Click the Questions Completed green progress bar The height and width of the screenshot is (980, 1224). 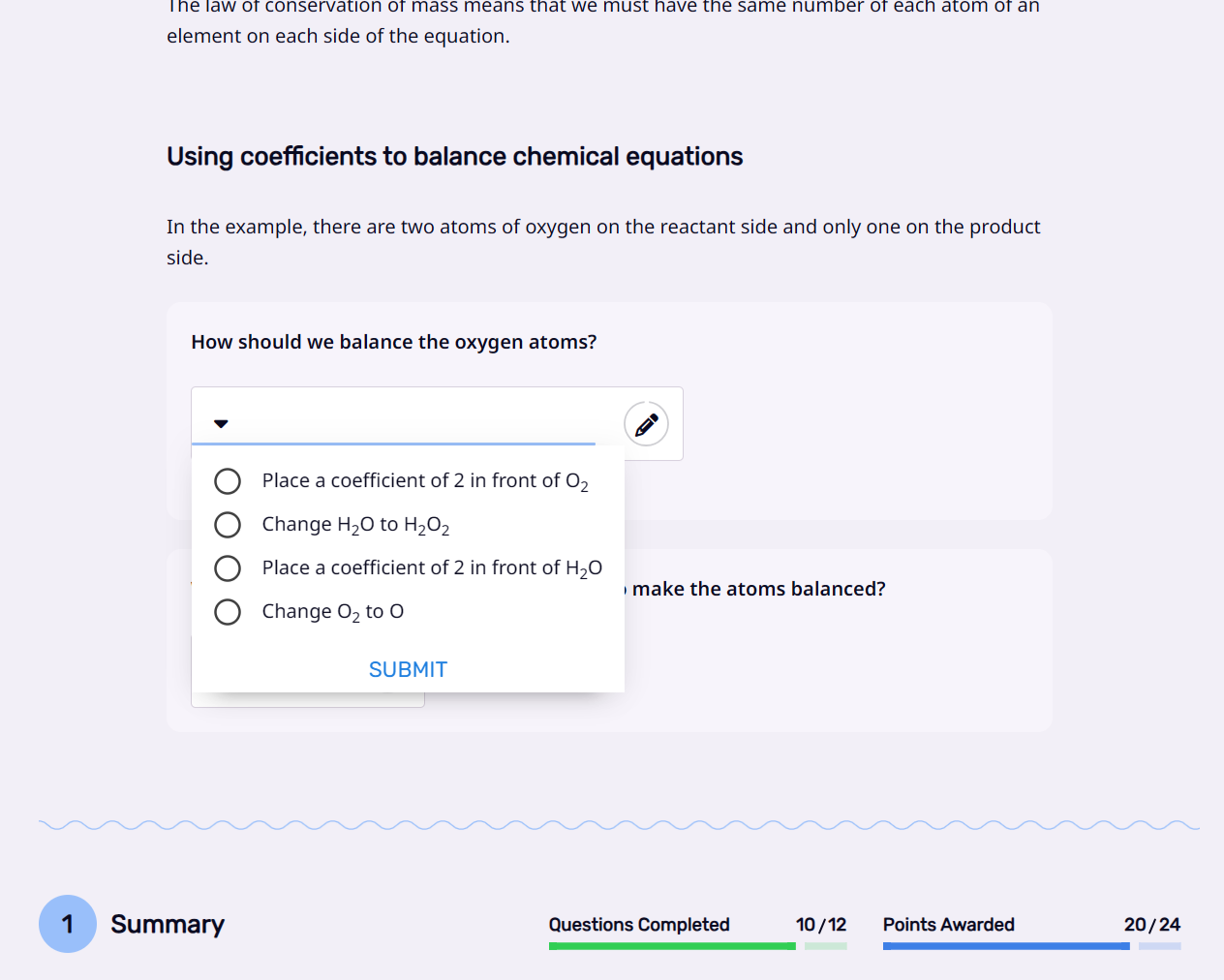[697, 946]
